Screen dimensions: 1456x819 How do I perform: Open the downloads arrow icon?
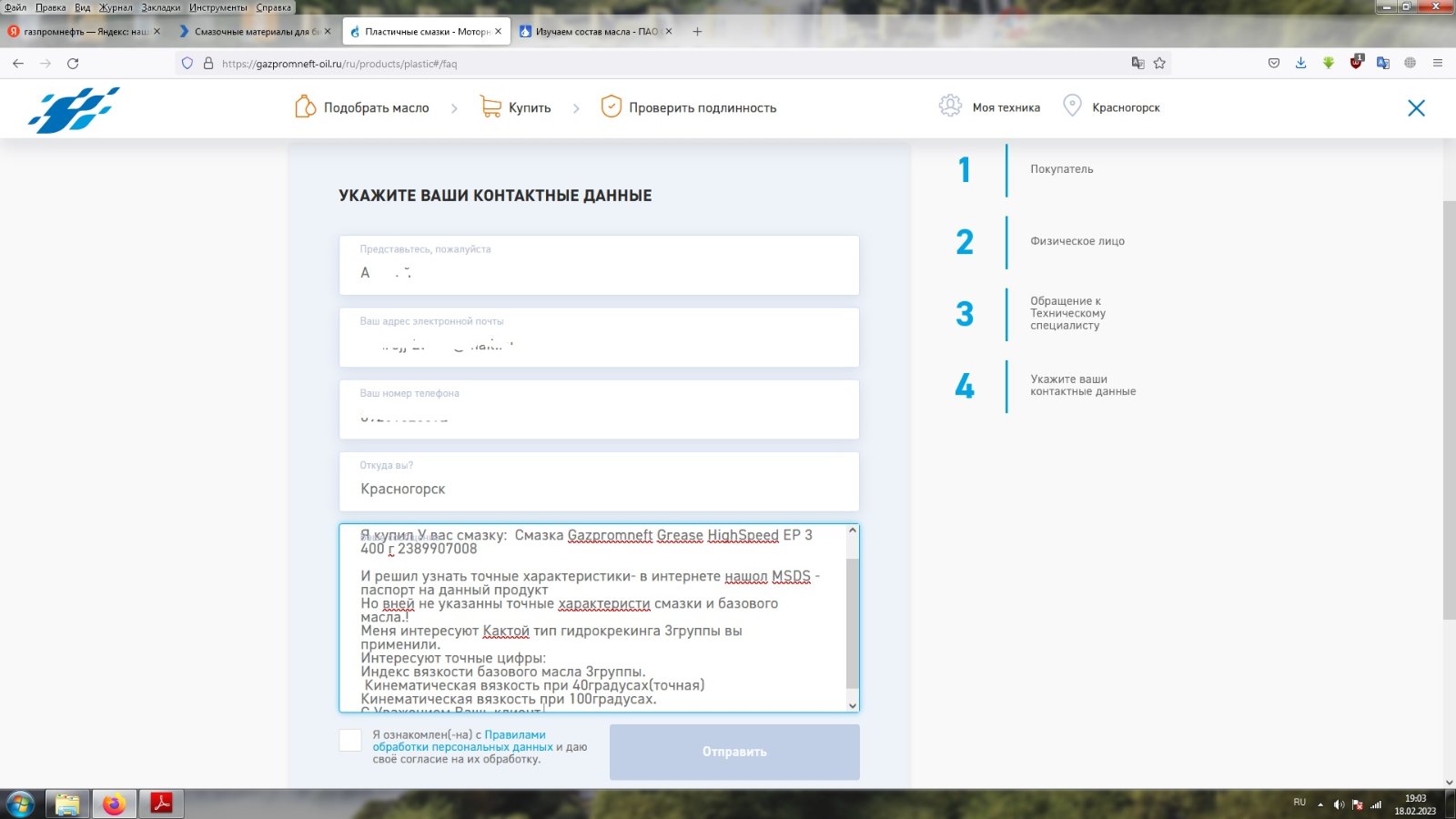click(1301, 64)
